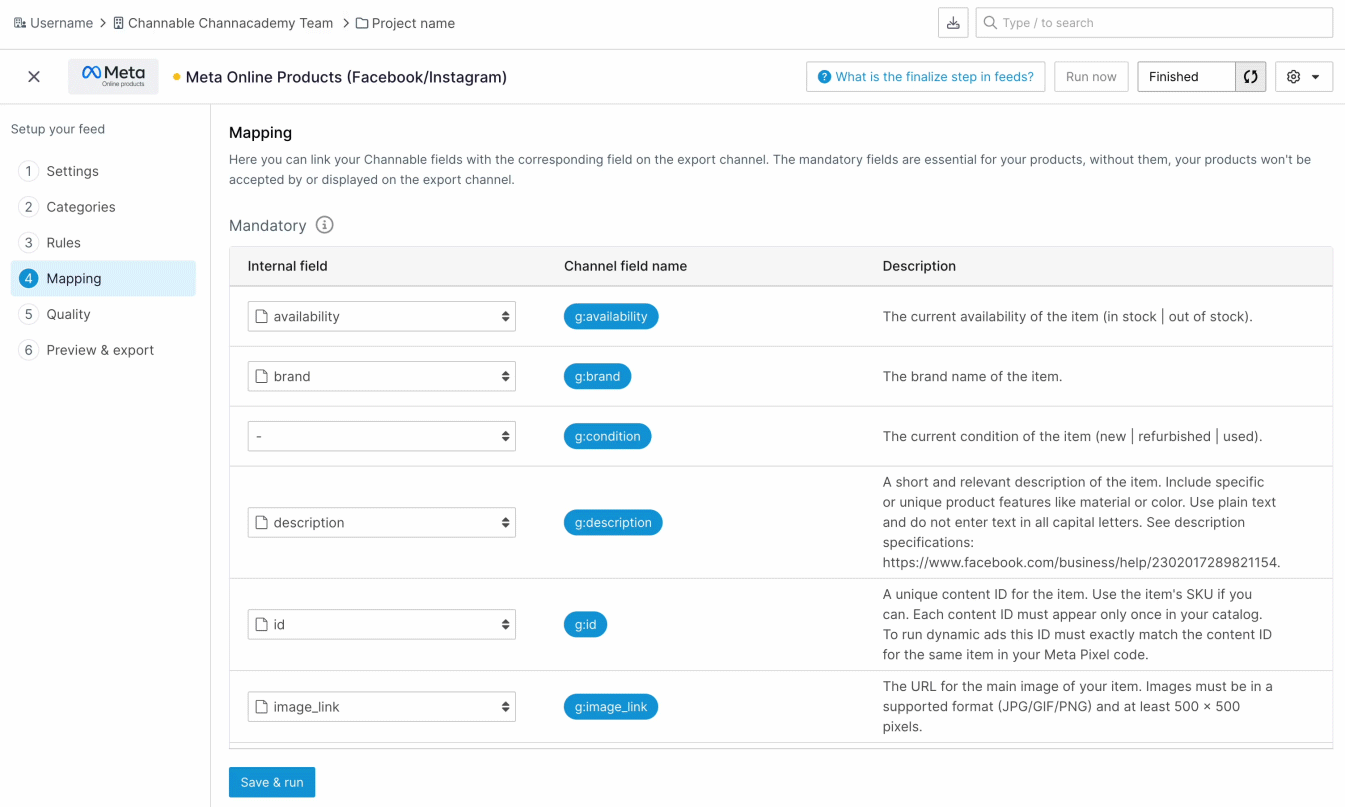The width and height of the screenshot is (1345, 807).
Task: Open the empty g:condition field dropdown
Action: click(x=381, y=436)
